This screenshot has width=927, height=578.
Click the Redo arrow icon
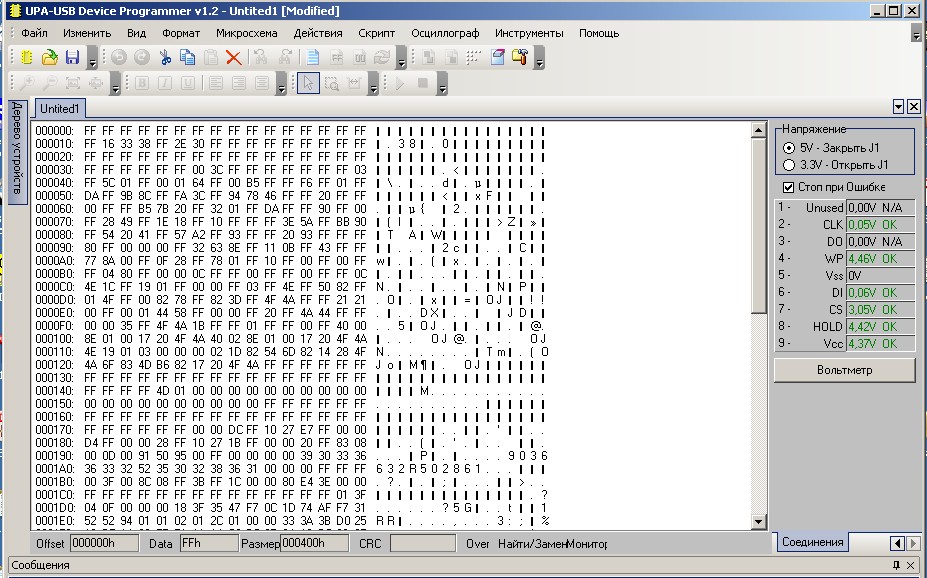point(142,57)
